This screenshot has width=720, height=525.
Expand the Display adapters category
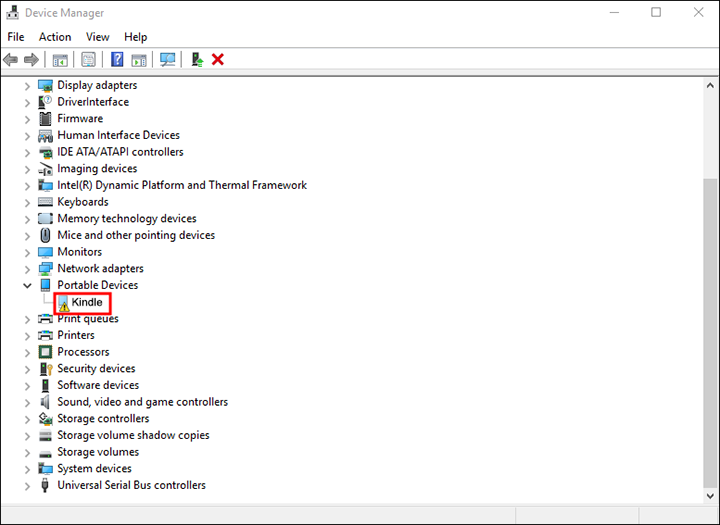coord(27,86)
